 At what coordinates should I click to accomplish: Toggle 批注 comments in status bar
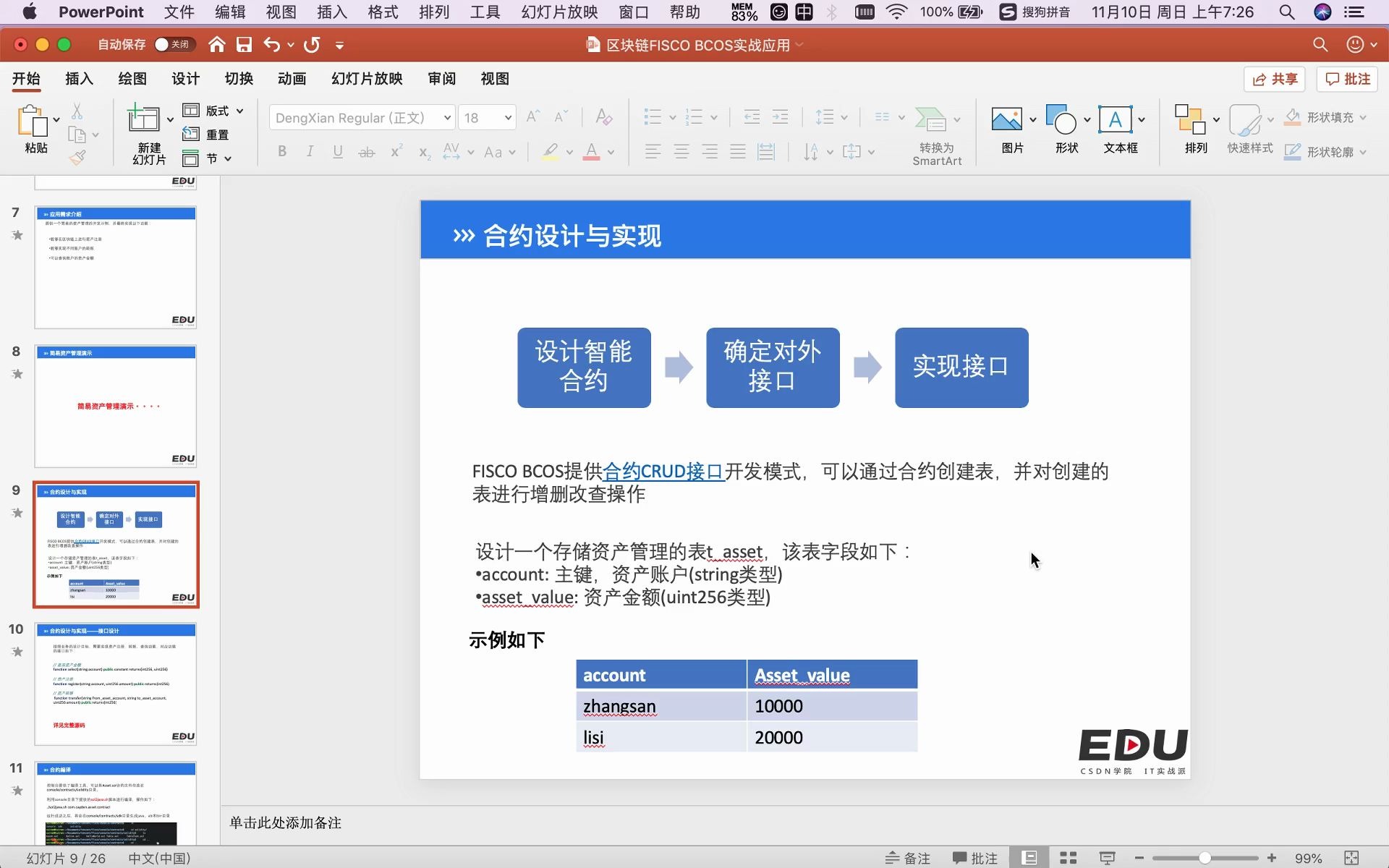[974, 858]
